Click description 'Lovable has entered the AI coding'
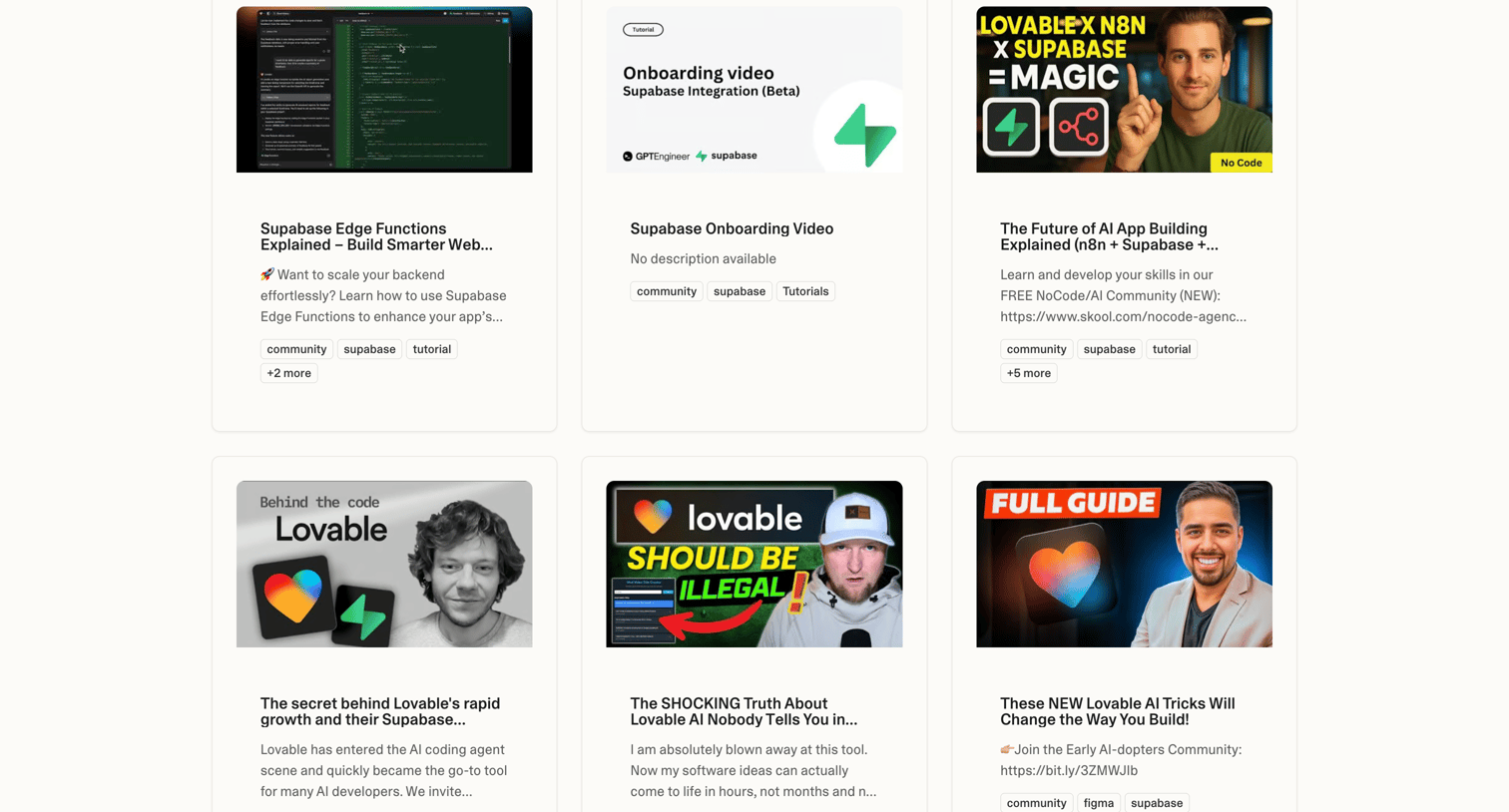The image size is (1509, 812). click(383, 770)
